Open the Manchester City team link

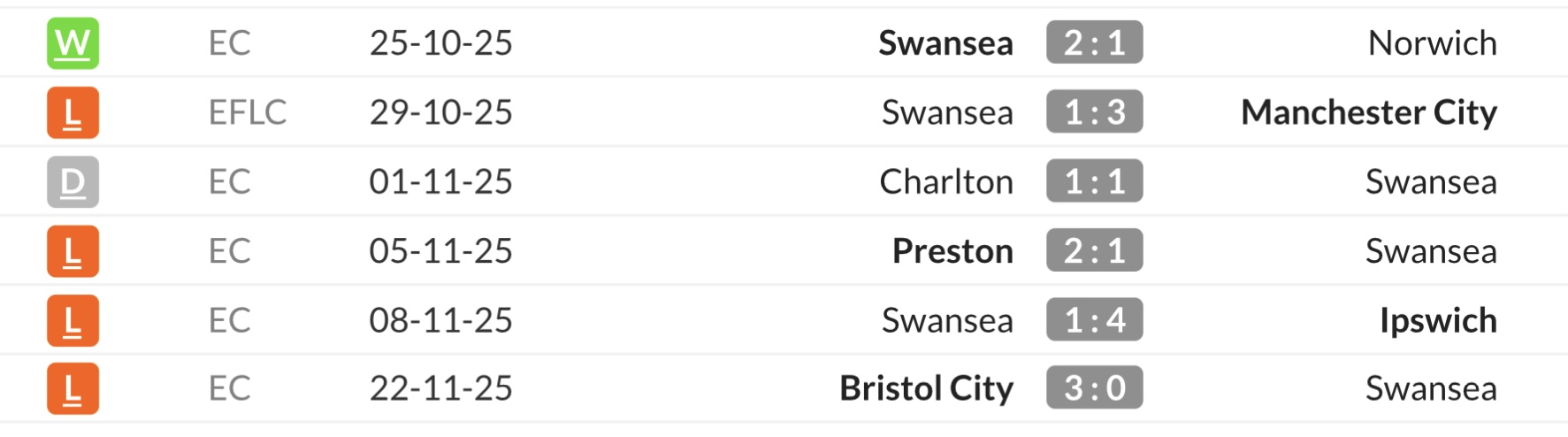(x=1368, y=112)
